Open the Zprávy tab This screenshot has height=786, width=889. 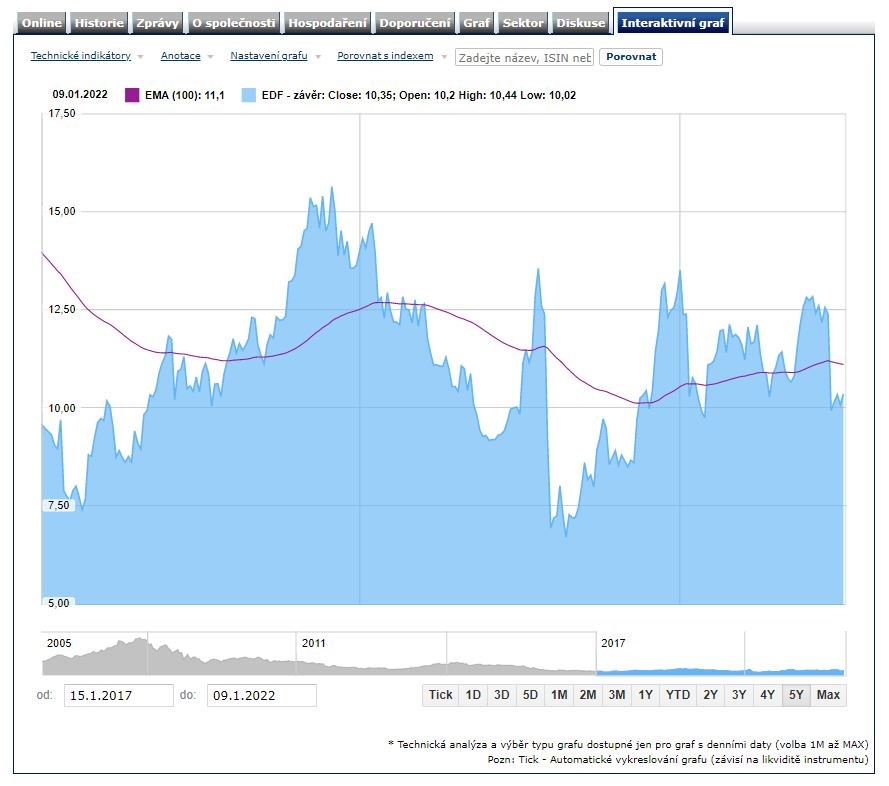point(157,23)
